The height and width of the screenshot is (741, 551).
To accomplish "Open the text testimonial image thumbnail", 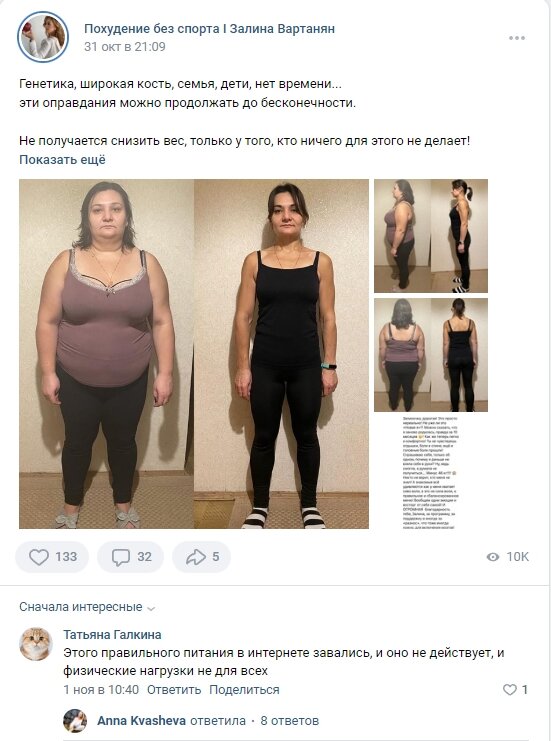I will (431, 473).
